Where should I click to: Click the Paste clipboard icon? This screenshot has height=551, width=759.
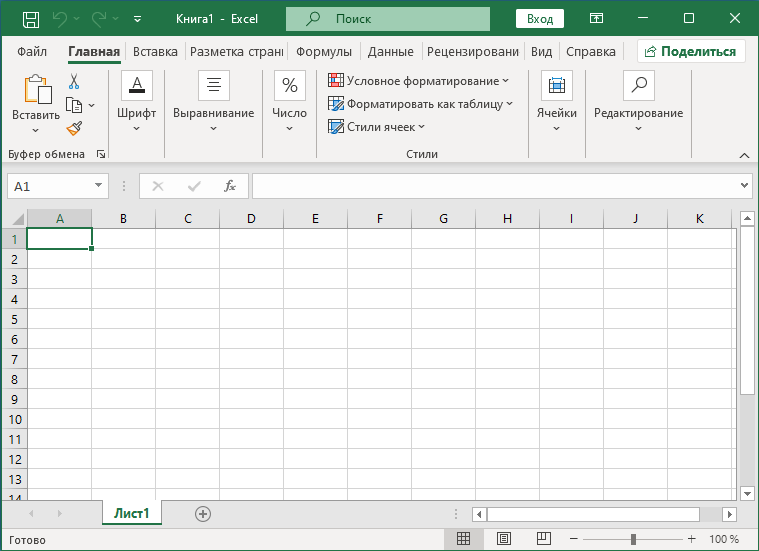(36, 90)
